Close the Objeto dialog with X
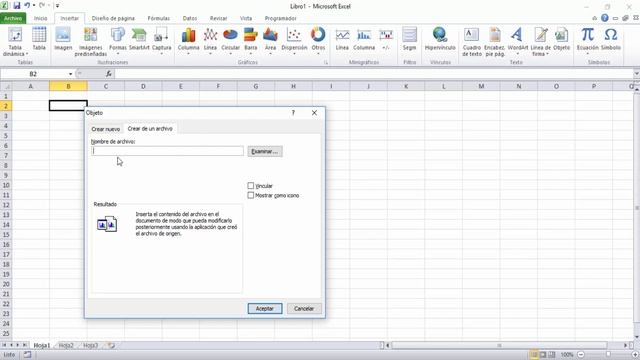Viewport: 640px width, 360px height. 314,113
